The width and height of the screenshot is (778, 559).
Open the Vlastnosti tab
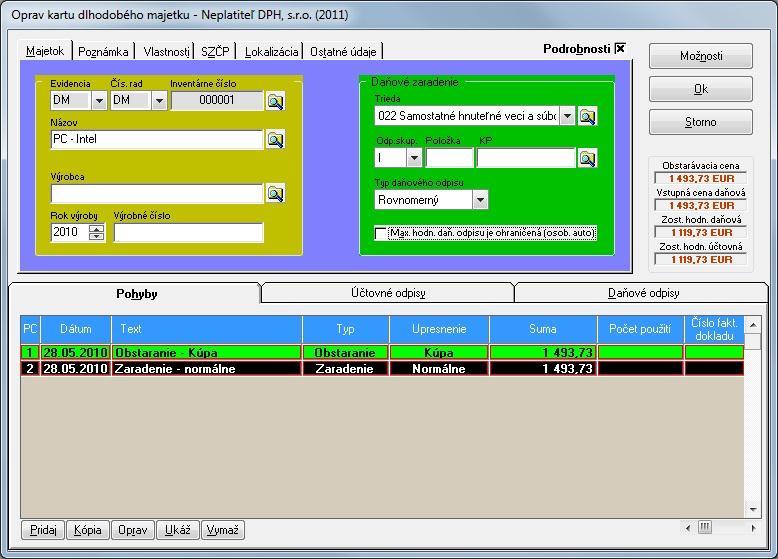pos(166,52)
